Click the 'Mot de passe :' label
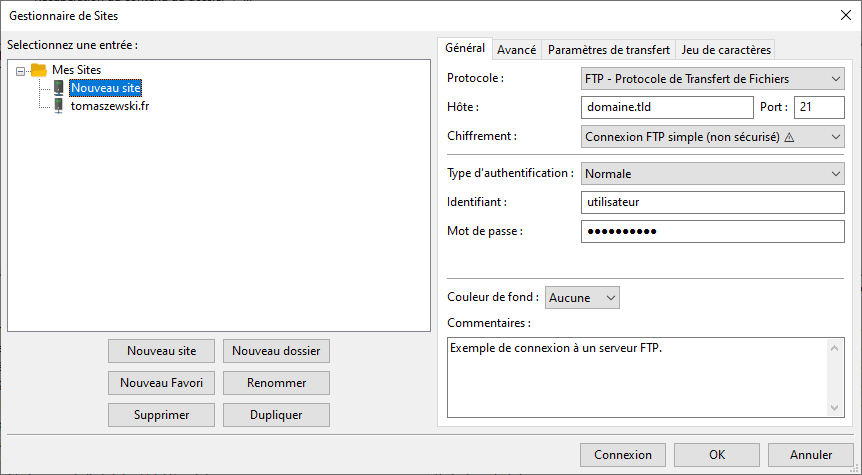Screen dimensions: 862x475 (x=485, y=231)
